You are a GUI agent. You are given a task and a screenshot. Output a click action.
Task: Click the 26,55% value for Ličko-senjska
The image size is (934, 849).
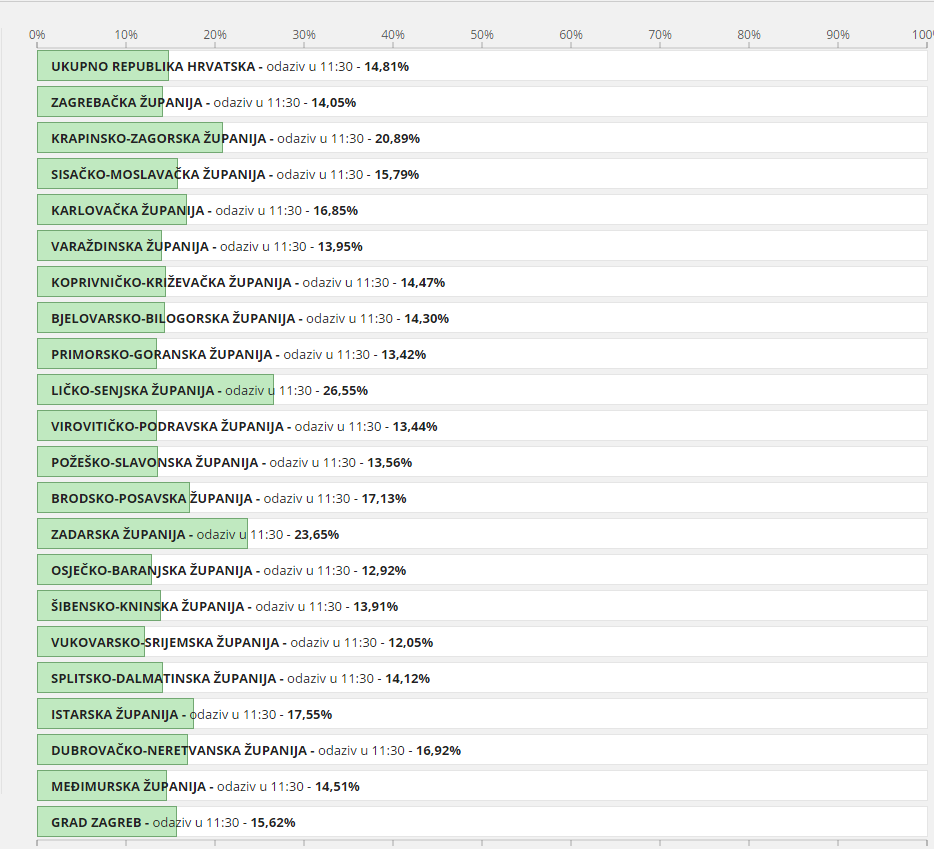point(345,390)
